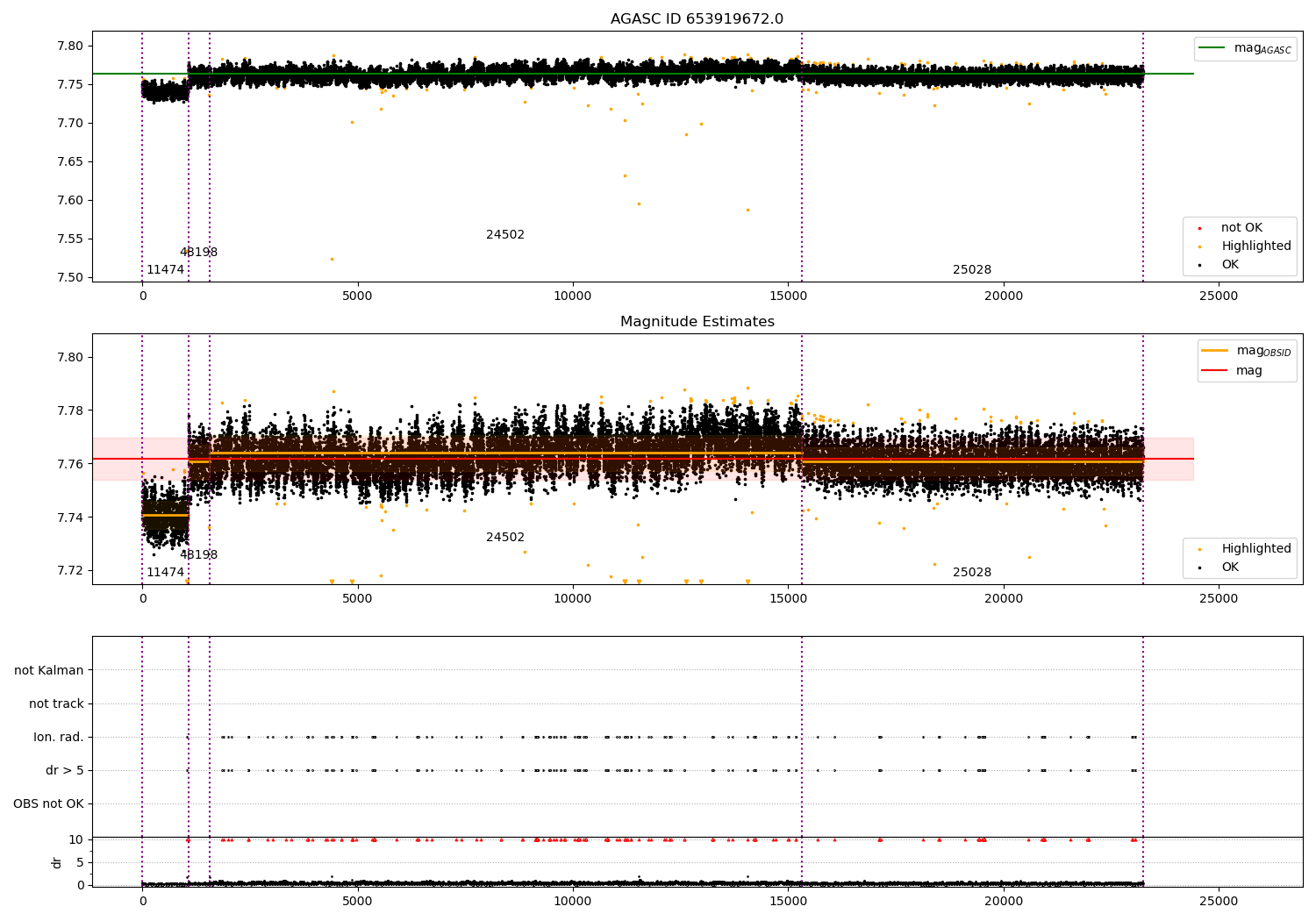Screen dimensions: 1316x921
Task: Click 'OK' legend entry in Magnitude Estimates plot
Action: pos(1230,568)
